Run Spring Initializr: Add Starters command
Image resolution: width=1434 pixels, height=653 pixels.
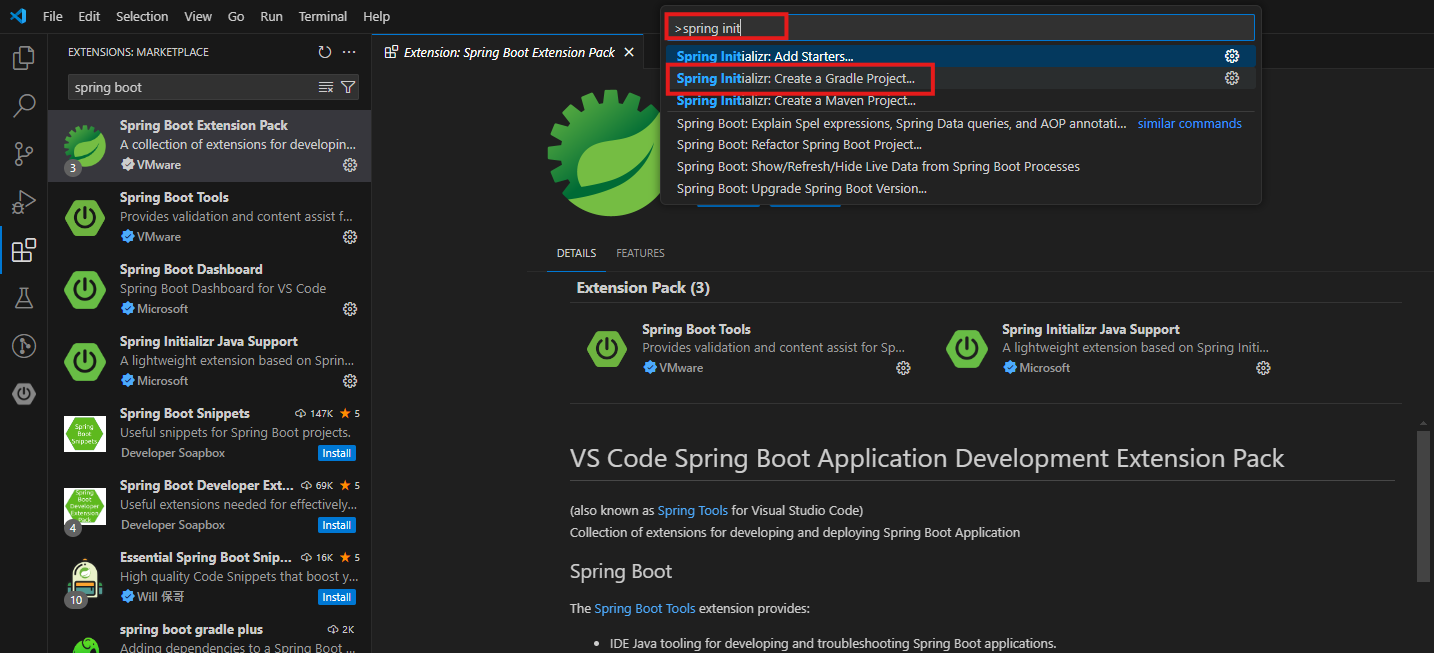(x=961, y=56)
